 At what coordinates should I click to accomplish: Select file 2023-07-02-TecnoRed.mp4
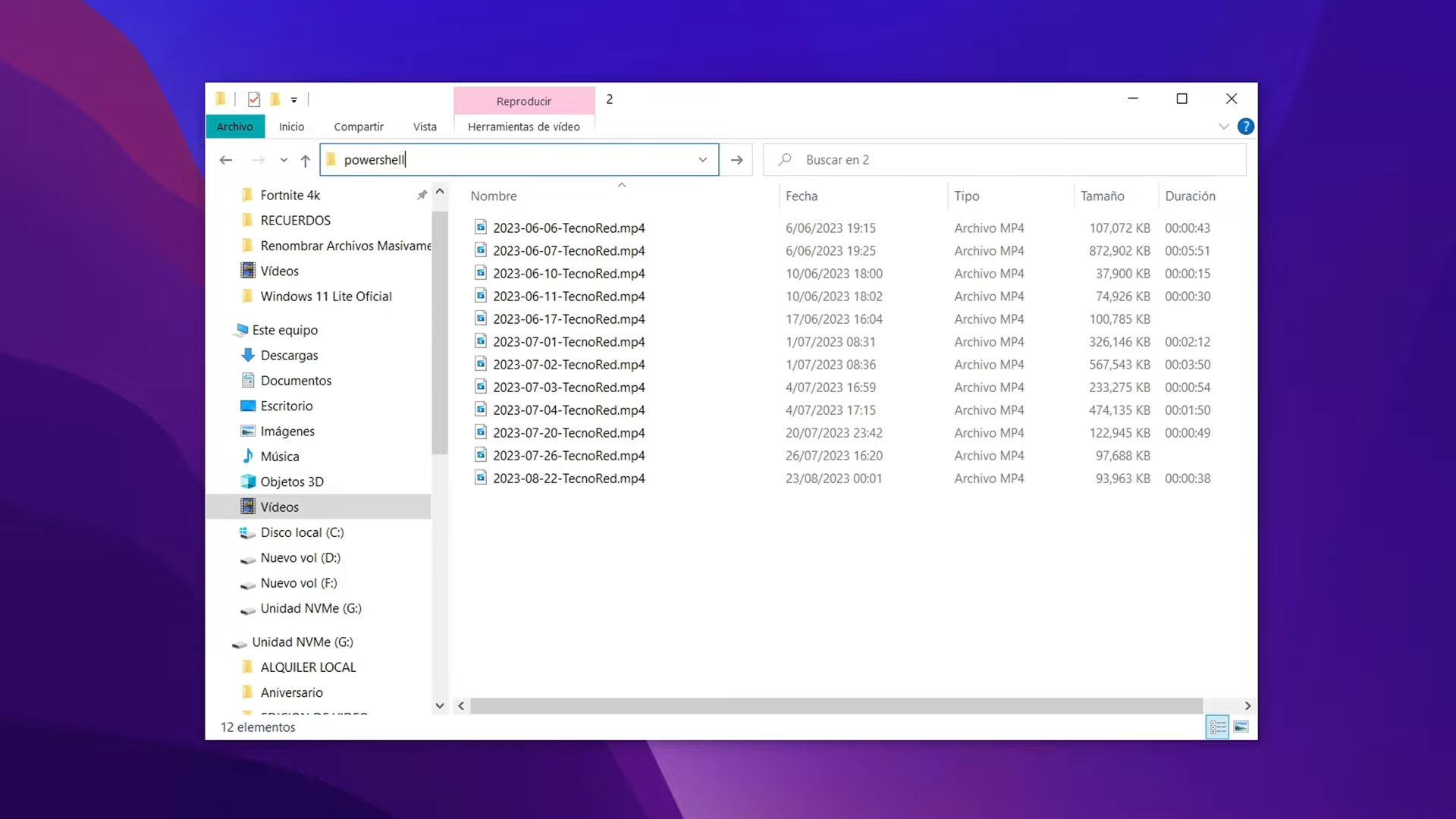569,365
